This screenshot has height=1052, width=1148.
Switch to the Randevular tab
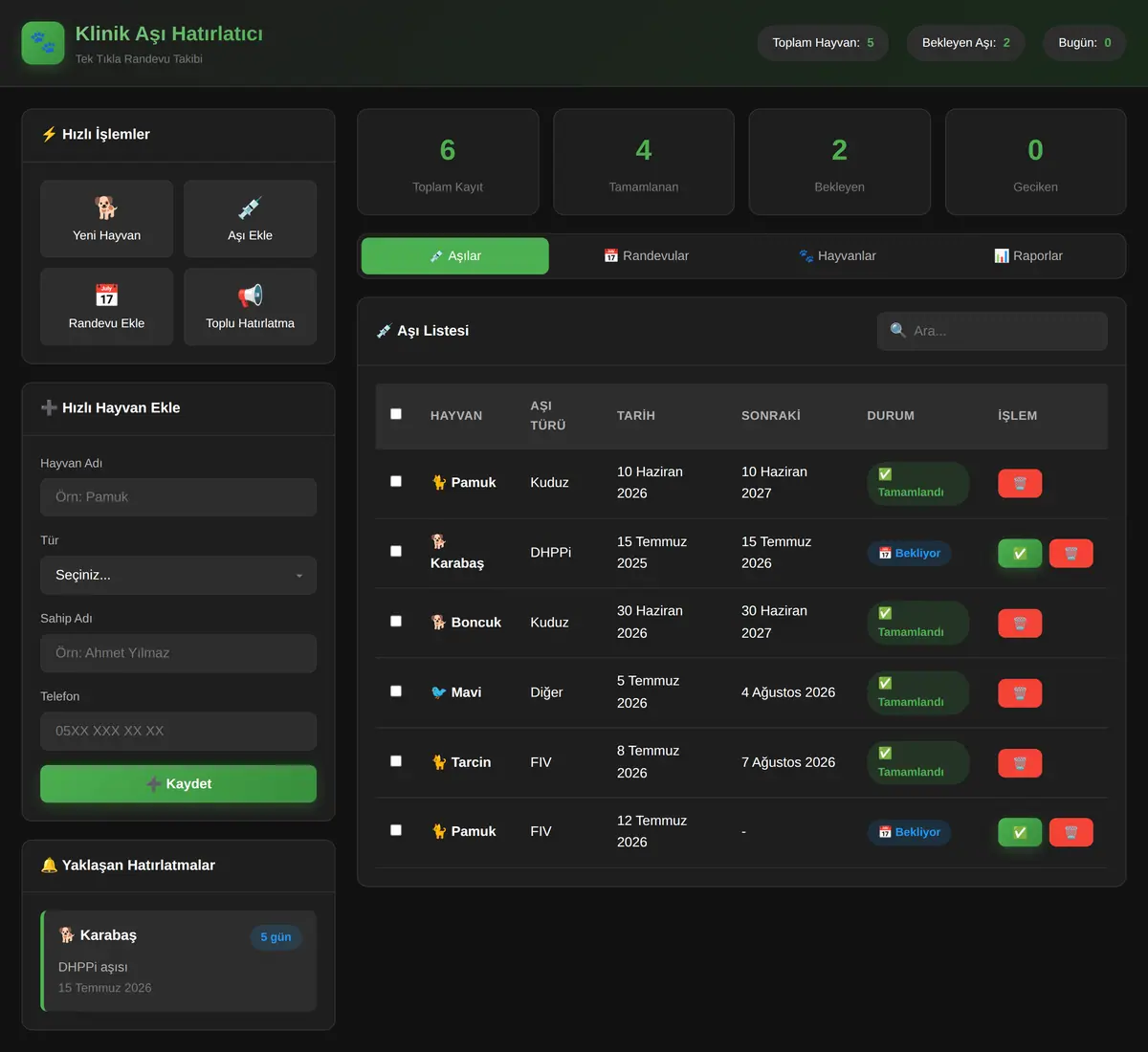tap(646, 255)
